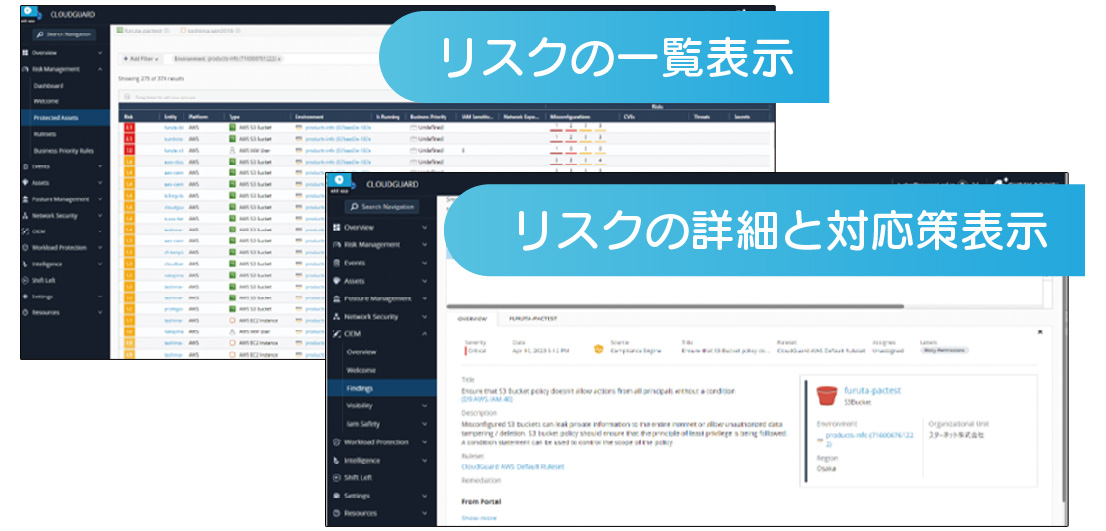Close the finding detail pane with X
The image size is (1106, 531).
click(1040, 331)
